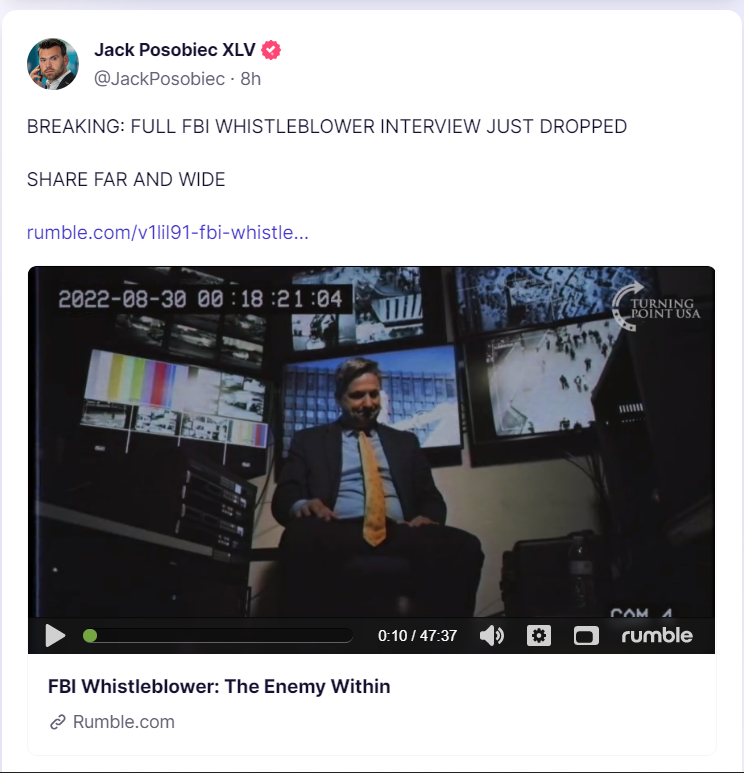
Task: Open video settings gear icon
Action: [539, 635]
